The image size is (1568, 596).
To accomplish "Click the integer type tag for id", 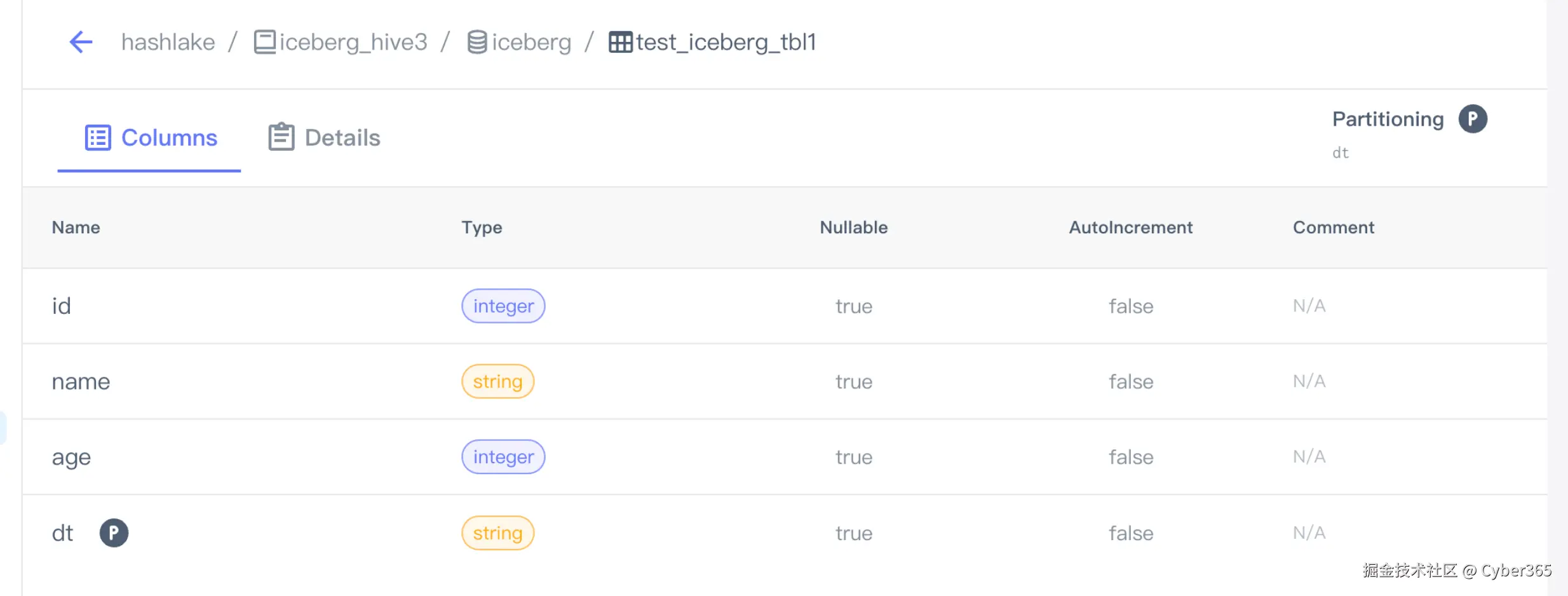I will point(503,306).
